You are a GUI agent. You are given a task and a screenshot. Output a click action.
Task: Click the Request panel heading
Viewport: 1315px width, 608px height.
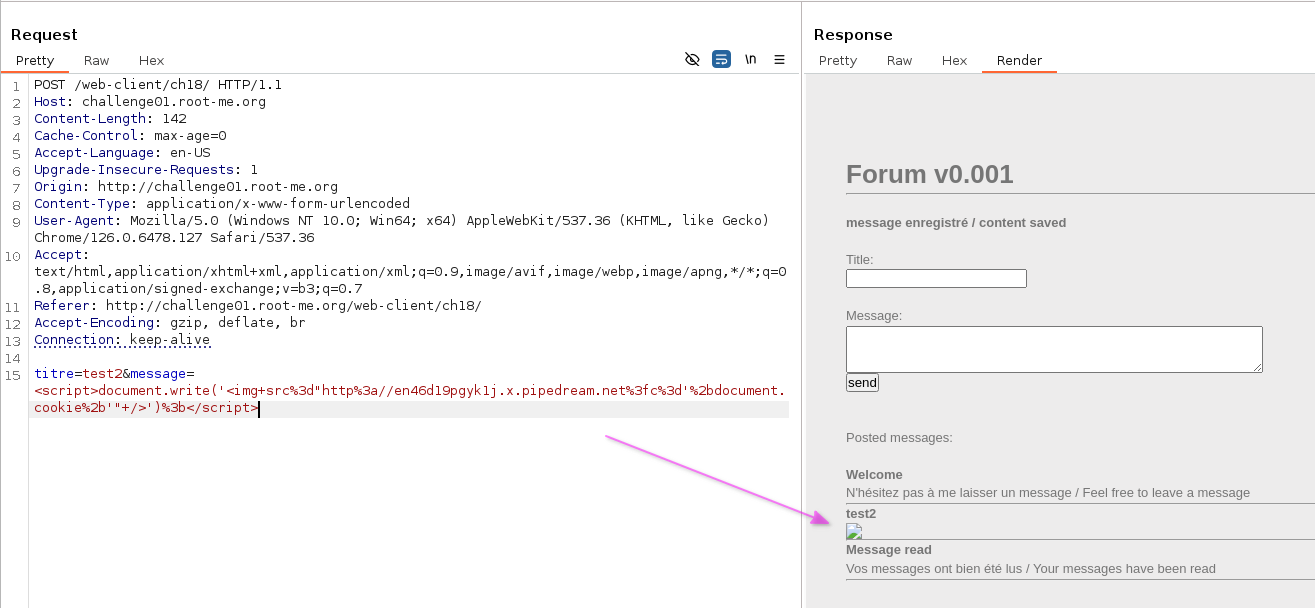point(44,35)
